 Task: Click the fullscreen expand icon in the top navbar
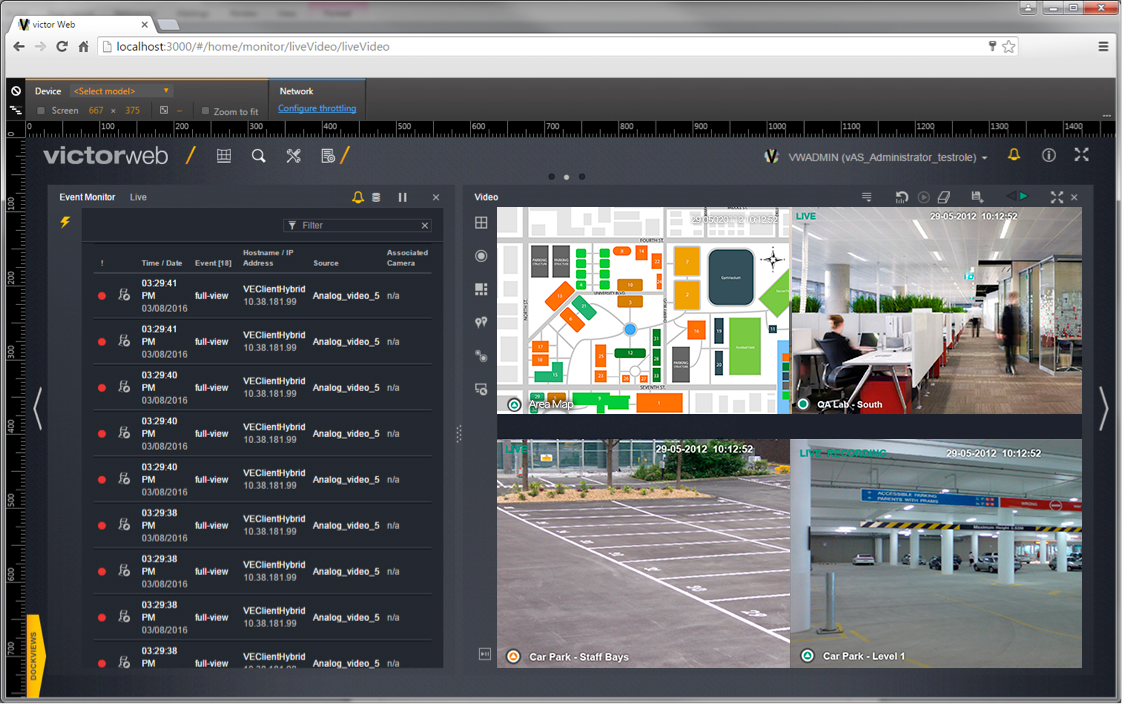[x=1081, y=155]
